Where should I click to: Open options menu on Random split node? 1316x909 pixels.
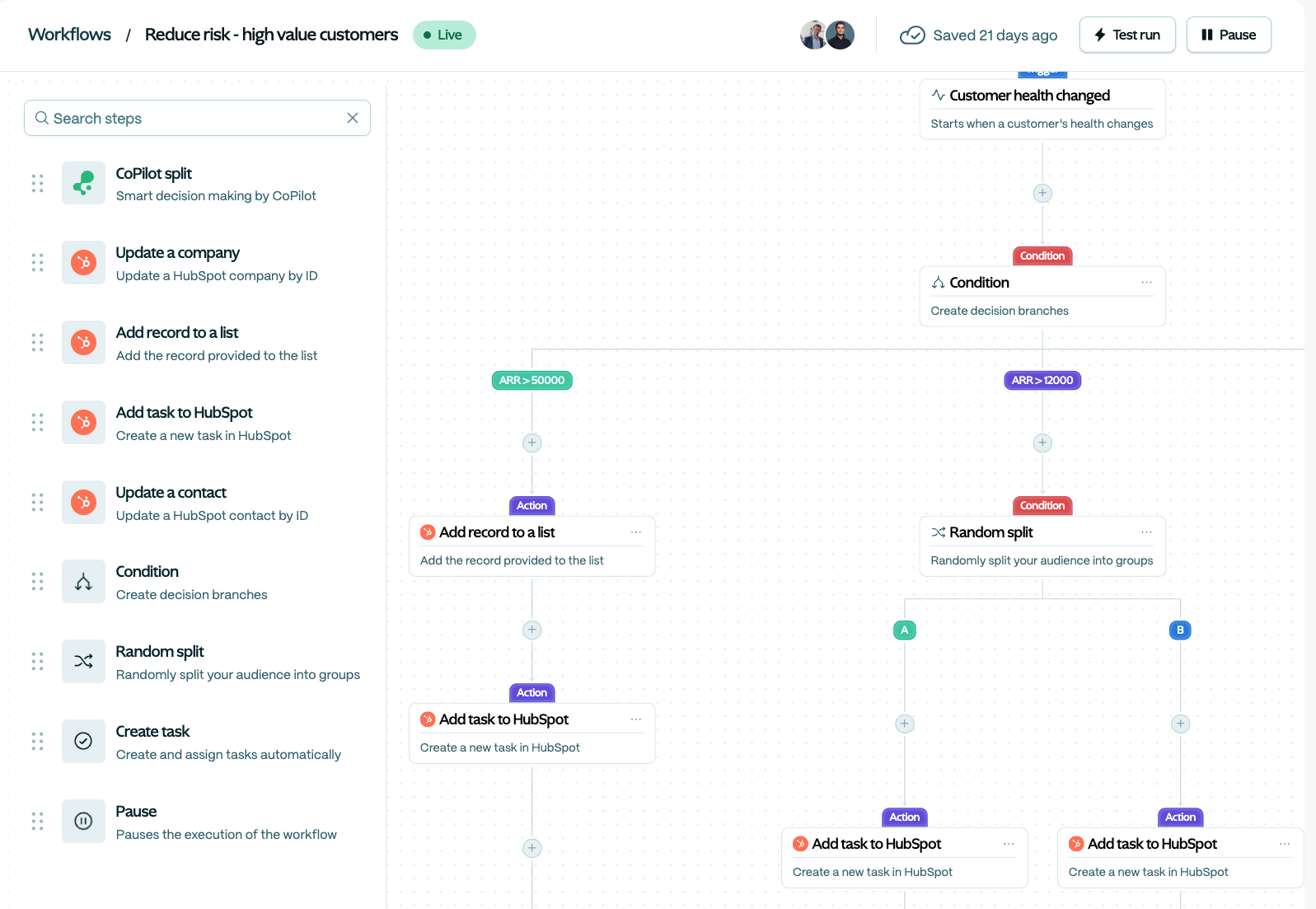[1146, 532]
